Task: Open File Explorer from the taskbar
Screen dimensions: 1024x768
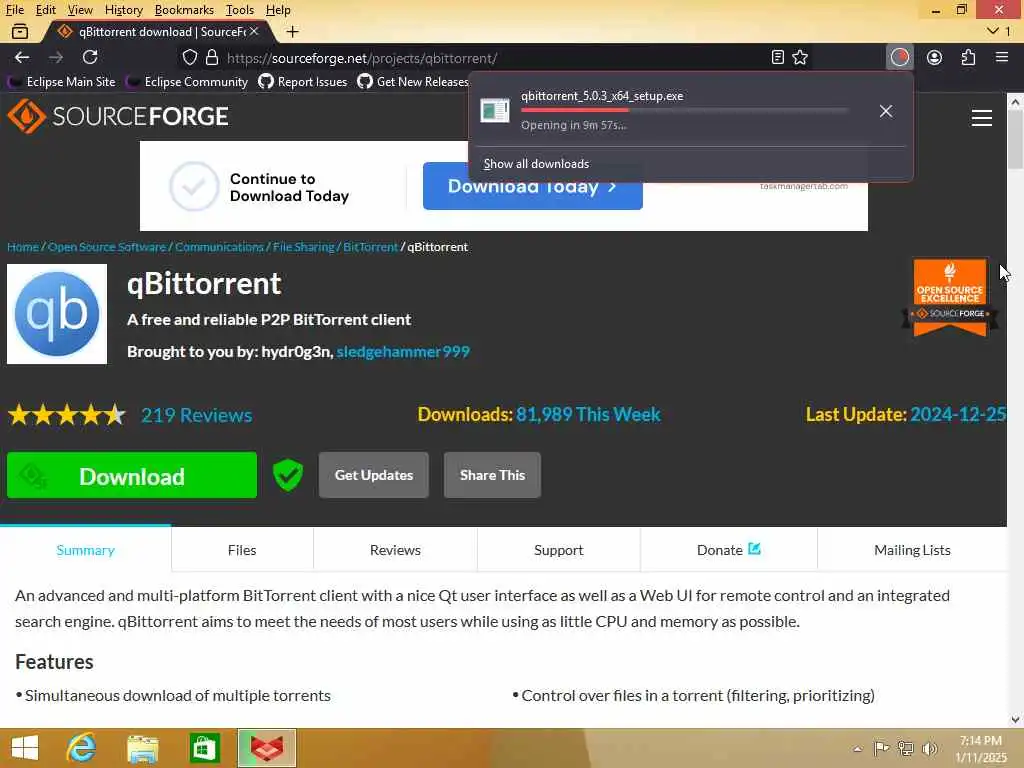Action: click(x=142, y=748)
